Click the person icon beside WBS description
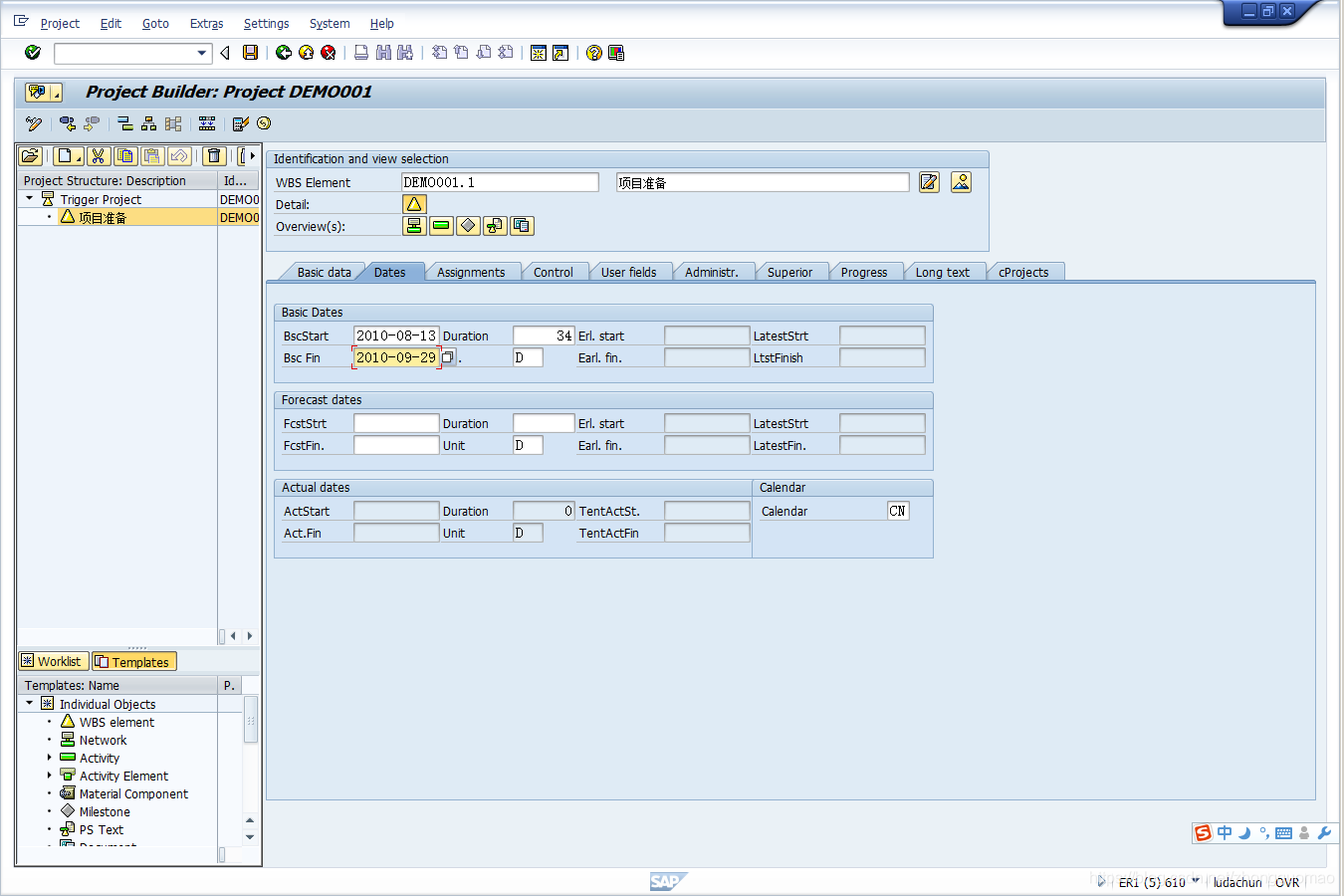Viewport: 1344px width, 896px height. pos(961,182)
